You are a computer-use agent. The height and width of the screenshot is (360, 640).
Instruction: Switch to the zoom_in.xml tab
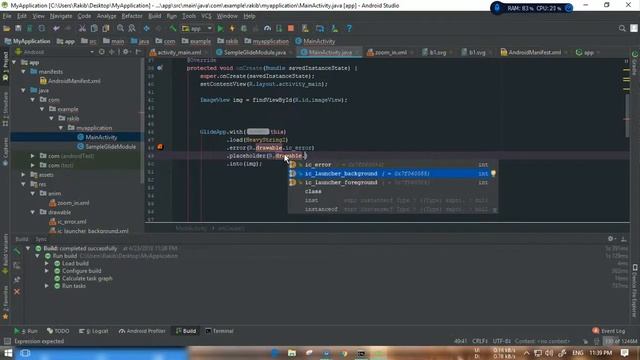click(x=390, y=52)
